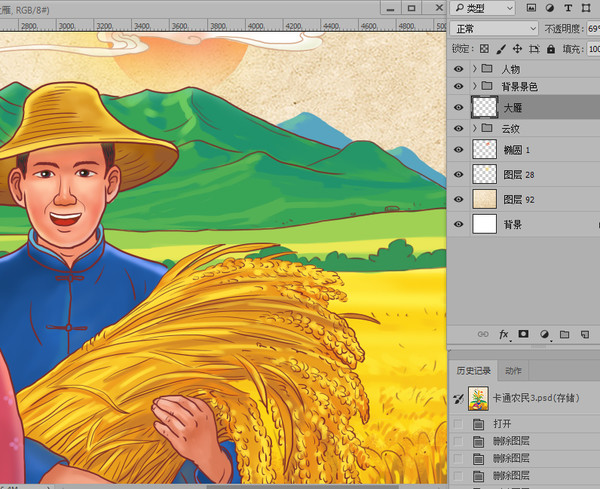Viewport: 600px width, 489px height.
Task: Click the link layers icon
Action: [x=483, y=334]
